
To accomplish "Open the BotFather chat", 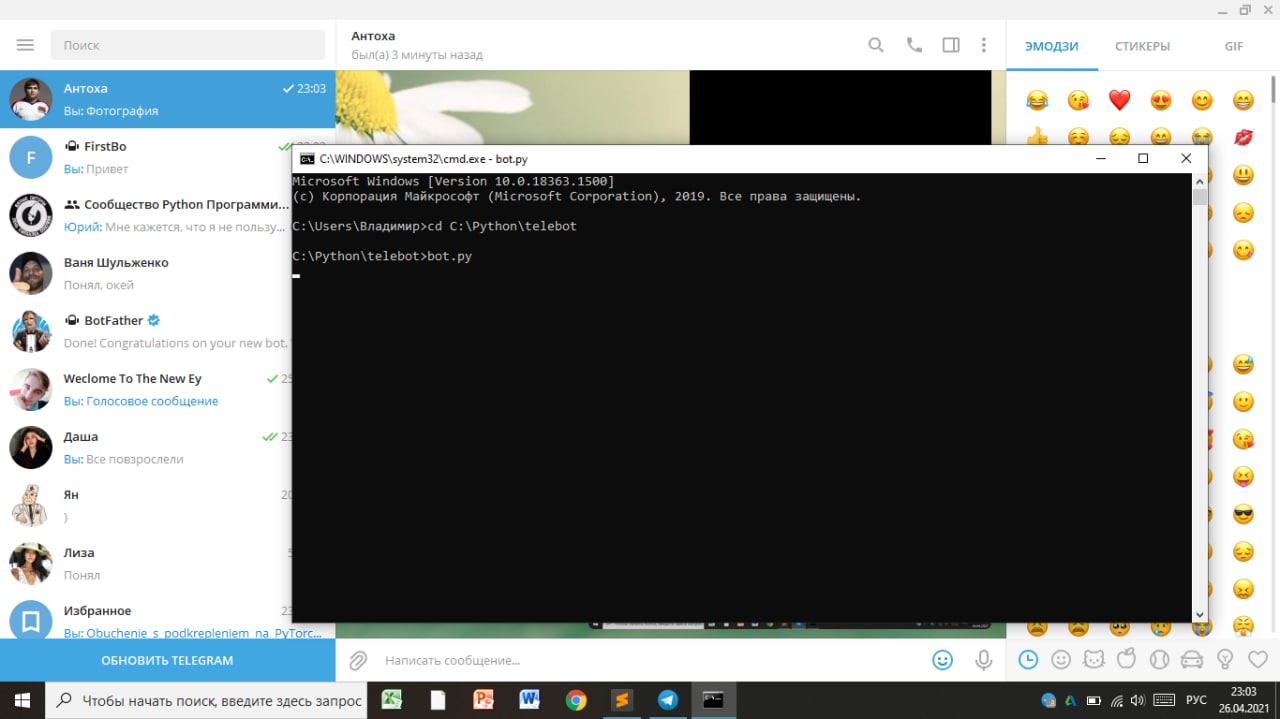I will pos(167,331).
